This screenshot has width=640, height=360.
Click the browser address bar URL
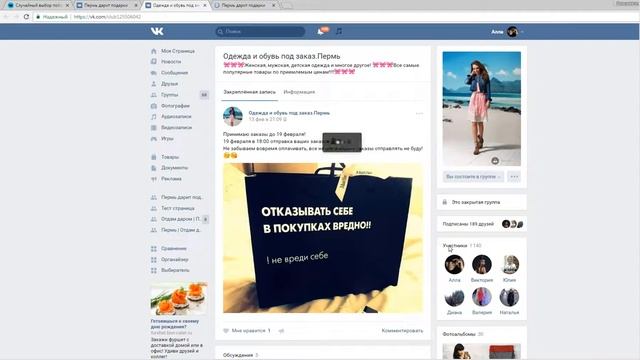pos(107,17)
